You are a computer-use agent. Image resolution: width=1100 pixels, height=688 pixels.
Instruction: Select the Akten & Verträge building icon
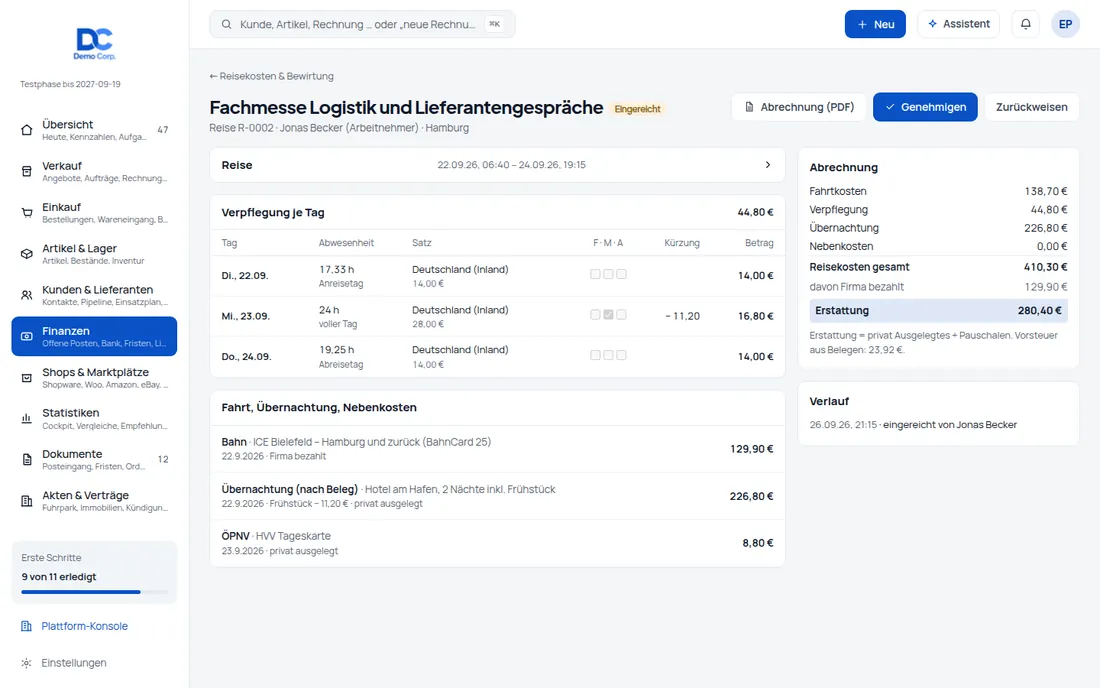click(x=27, y=501)
